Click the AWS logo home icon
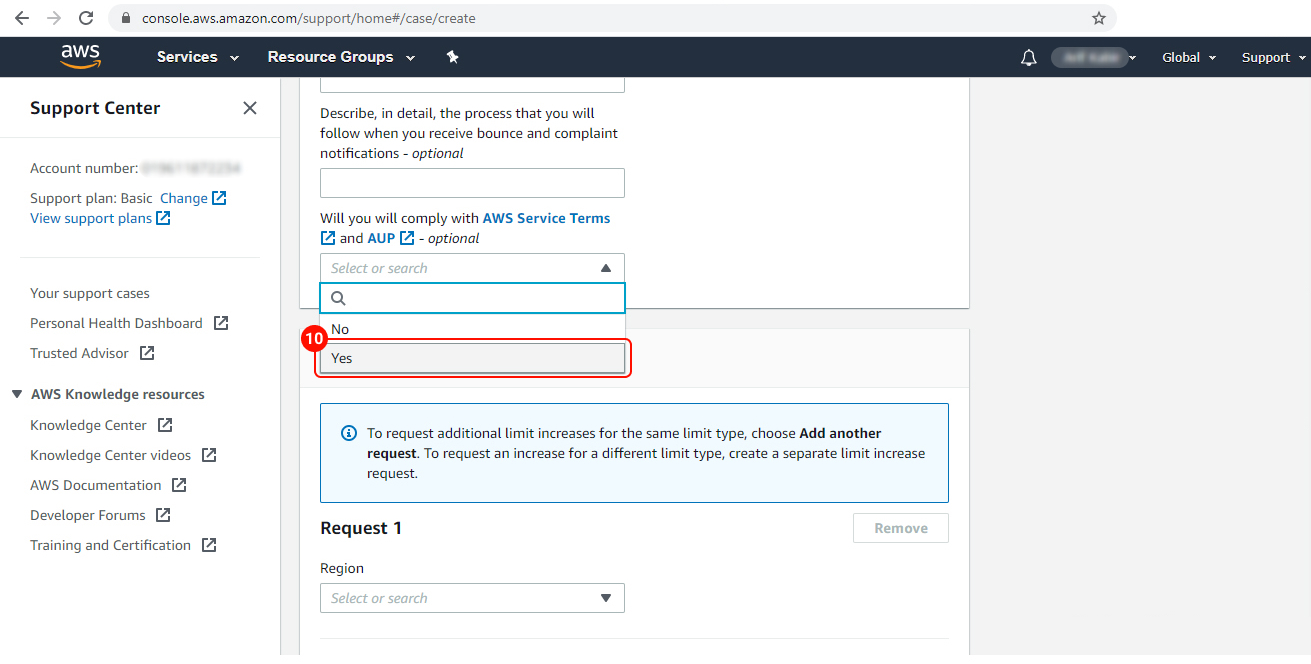The width and height of the screenshot is (1311, 664). [80, 57]
